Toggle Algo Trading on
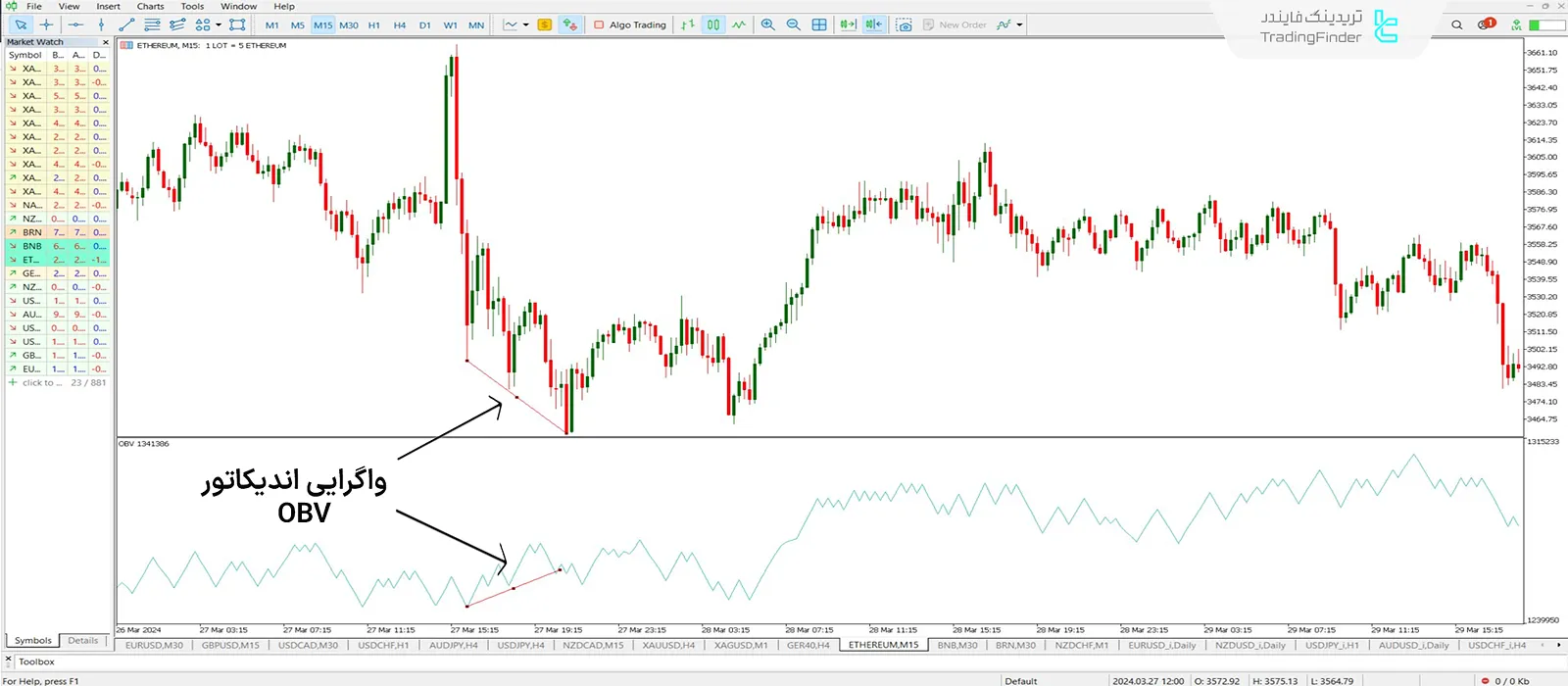Screen dimensions: 1568x686 pyautogui.click(x=630, y=24)
